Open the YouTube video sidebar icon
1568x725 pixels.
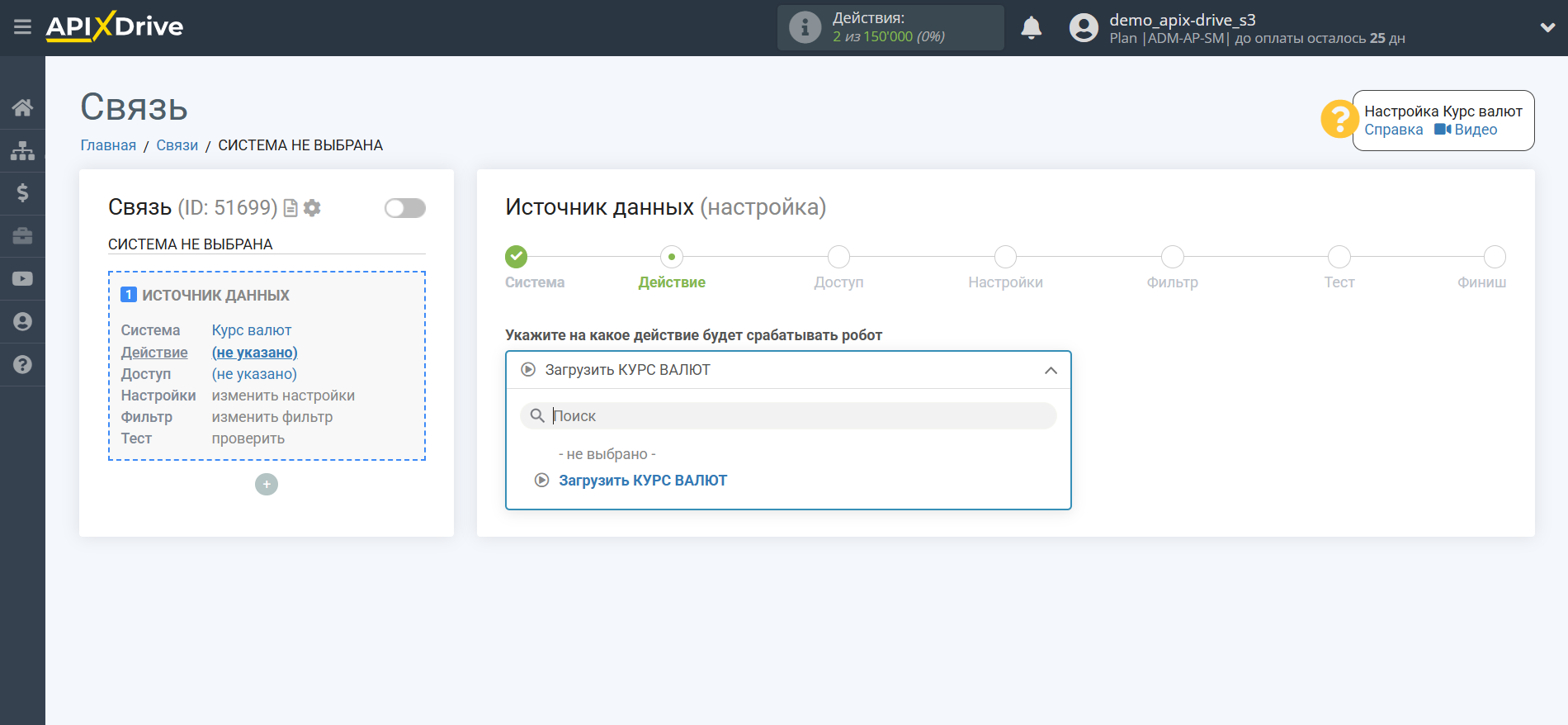click(x=22, y=279)
